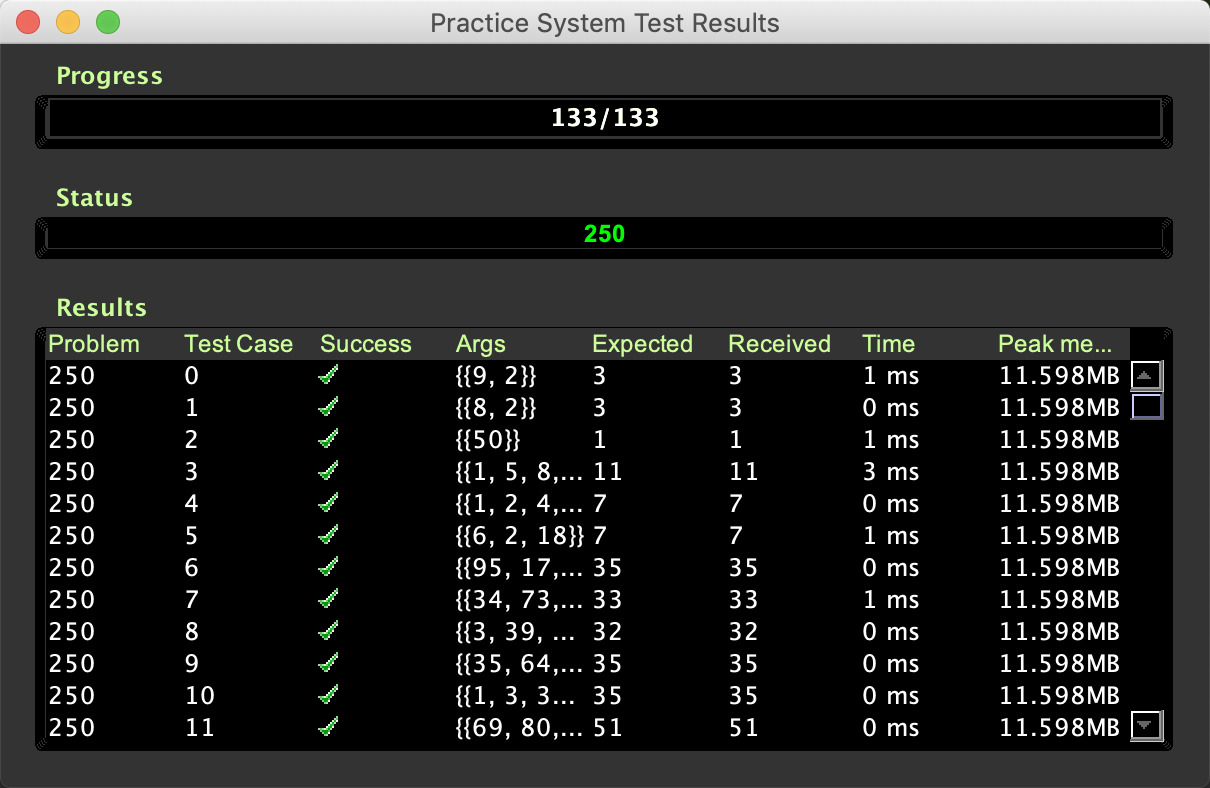Click the green checkmark for test case 0

pos(327,376)
